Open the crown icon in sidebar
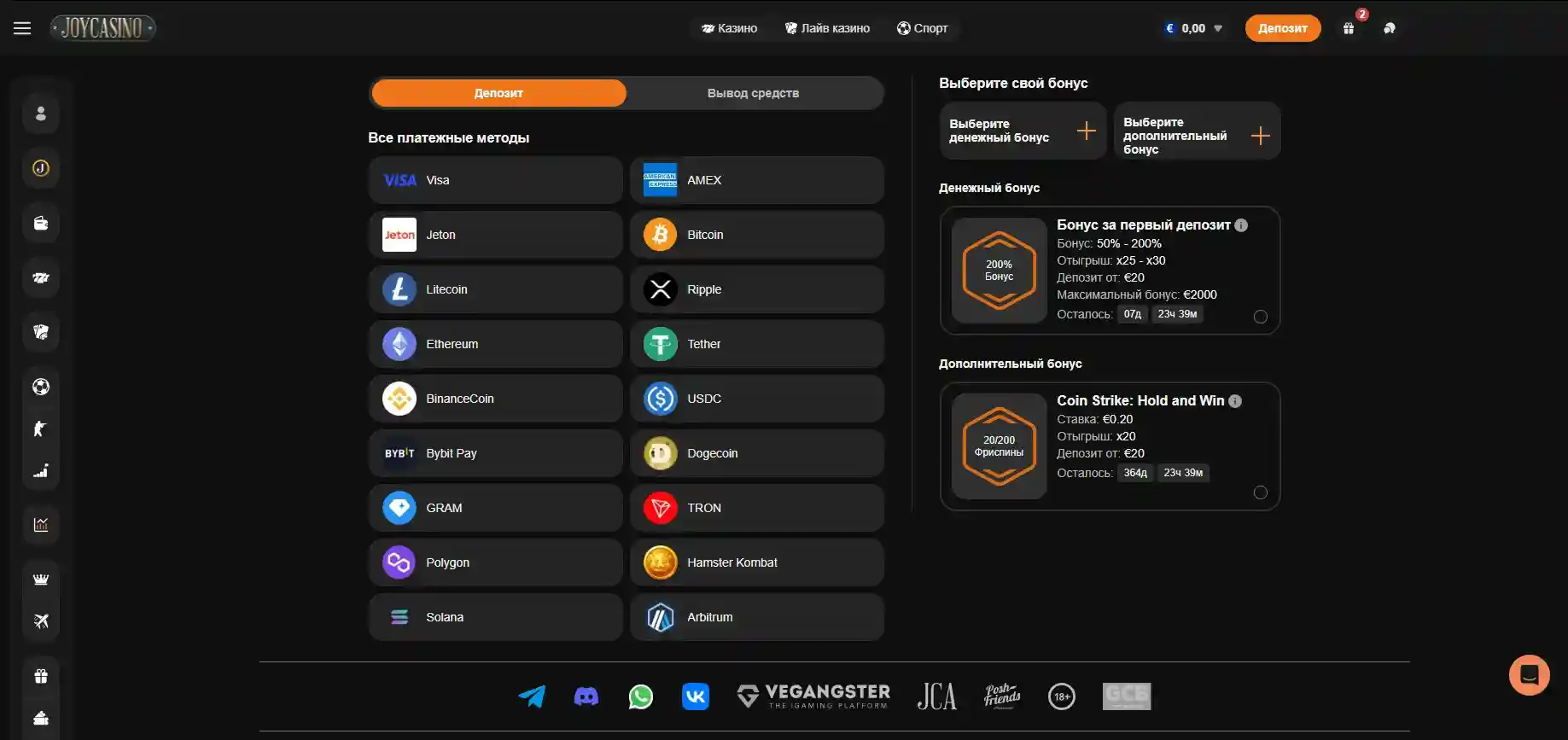Viewport: 1568px width, 740px height. pos(41,580)
